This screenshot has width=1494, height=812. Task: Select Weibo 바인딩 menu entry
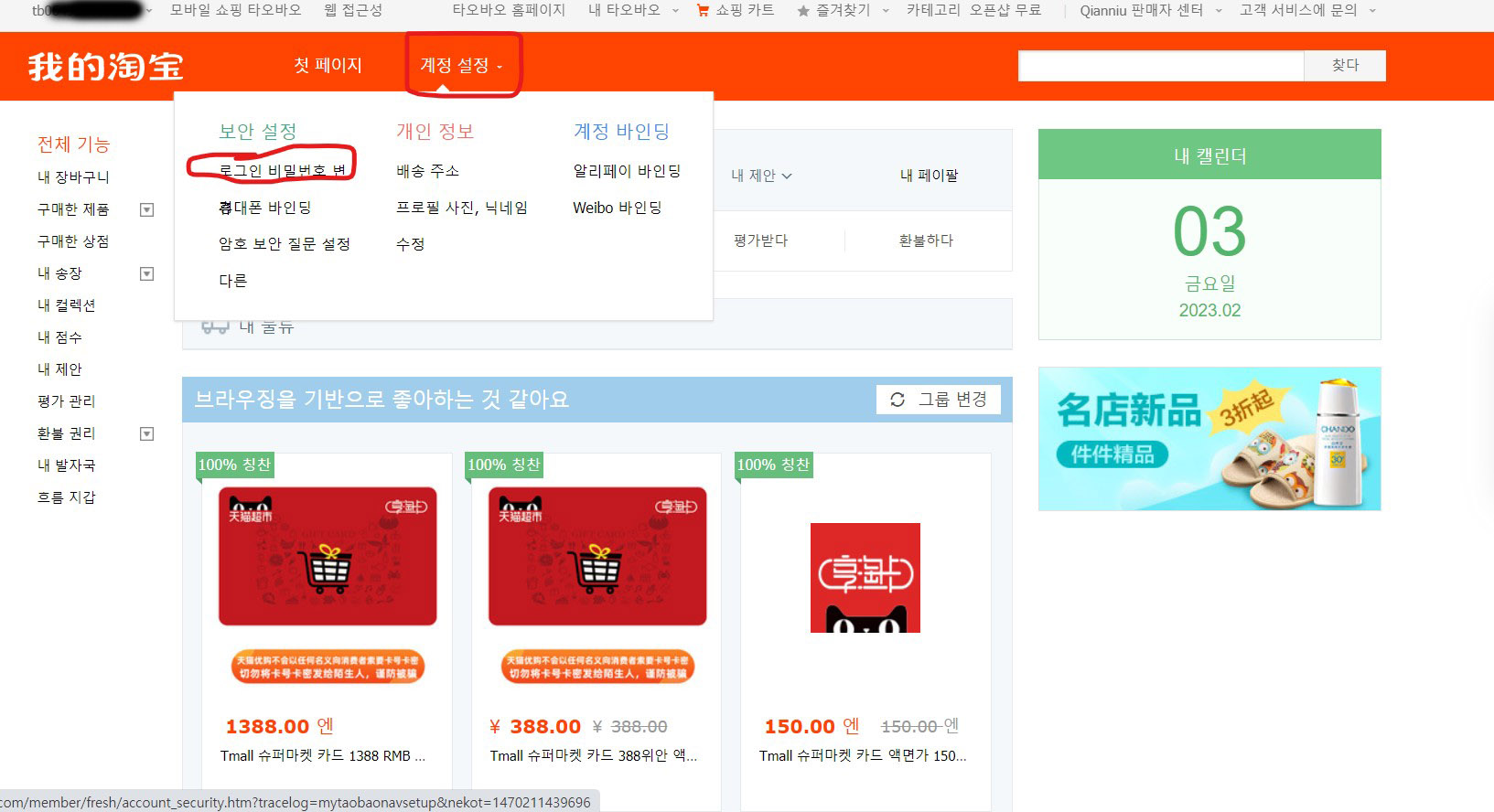click(x=618, y=208)
